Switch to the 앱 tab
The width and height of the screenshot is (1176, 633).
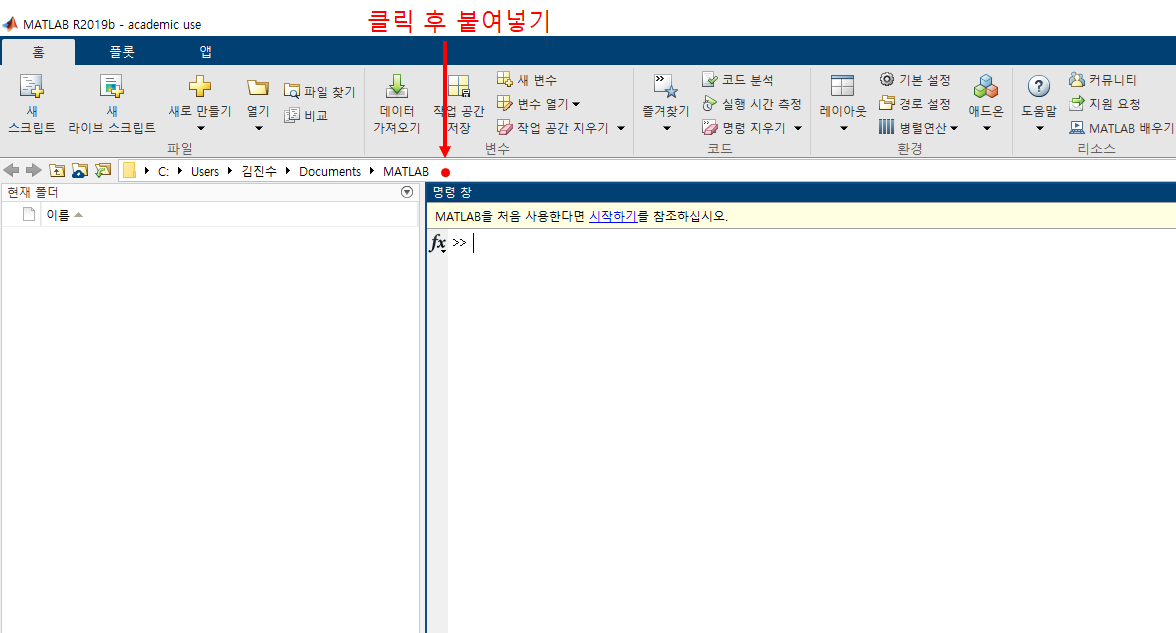pos(205,52)
